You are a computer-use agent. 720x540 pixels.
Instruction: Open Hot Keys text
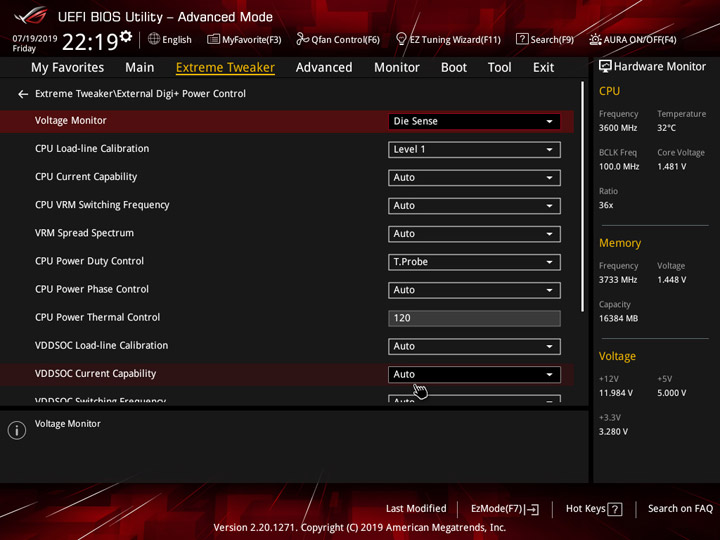click(x=585, y=509)
